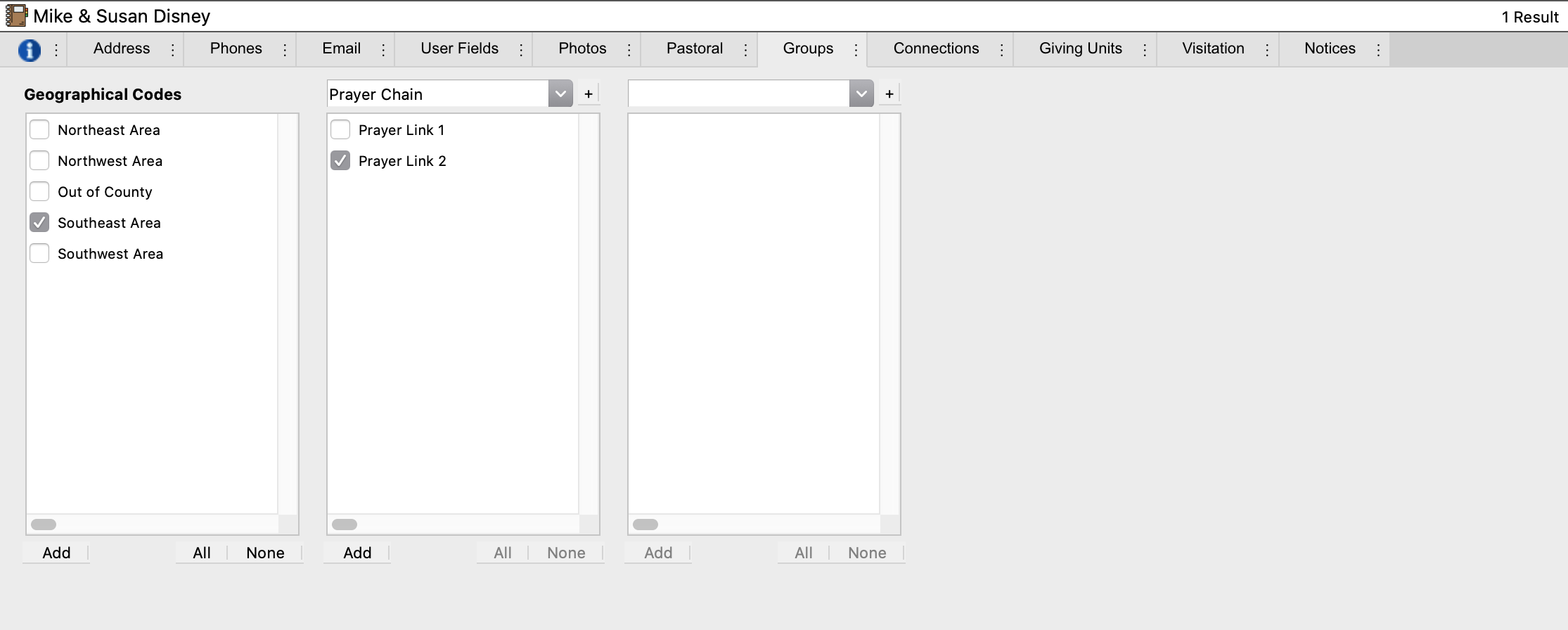Click the blue info icon tab

click(29, 50)
